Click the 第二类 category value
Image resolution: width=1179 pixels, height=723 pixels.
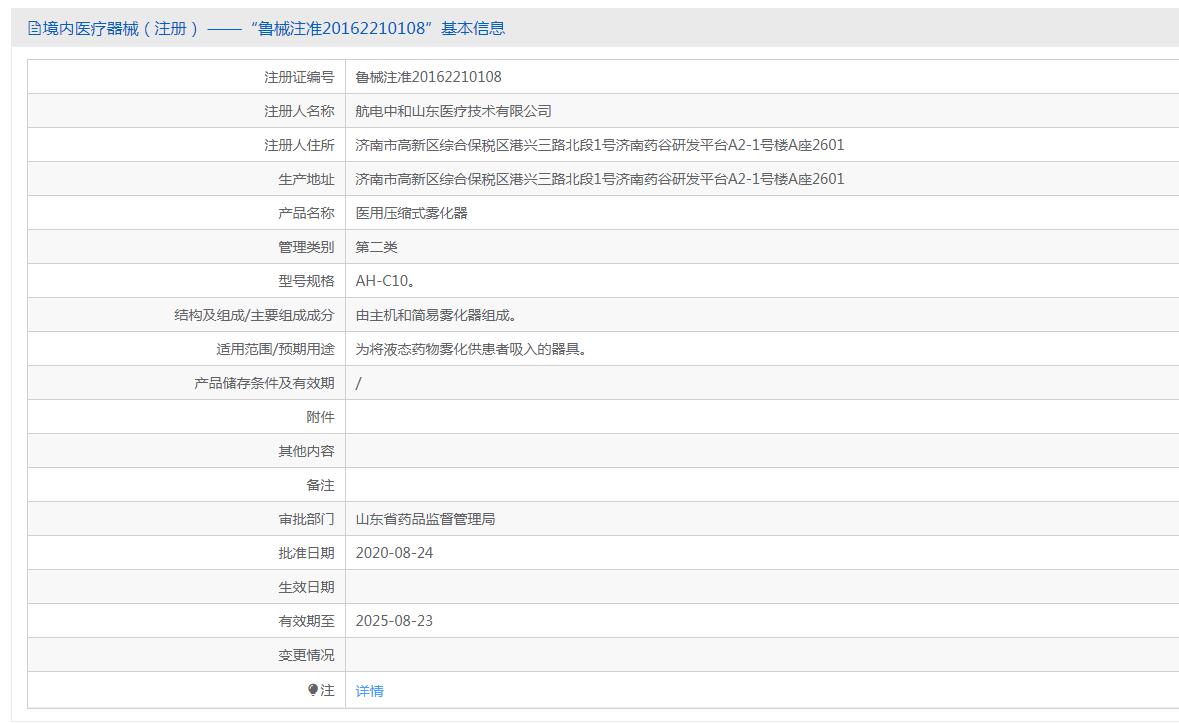click(377, 247)
